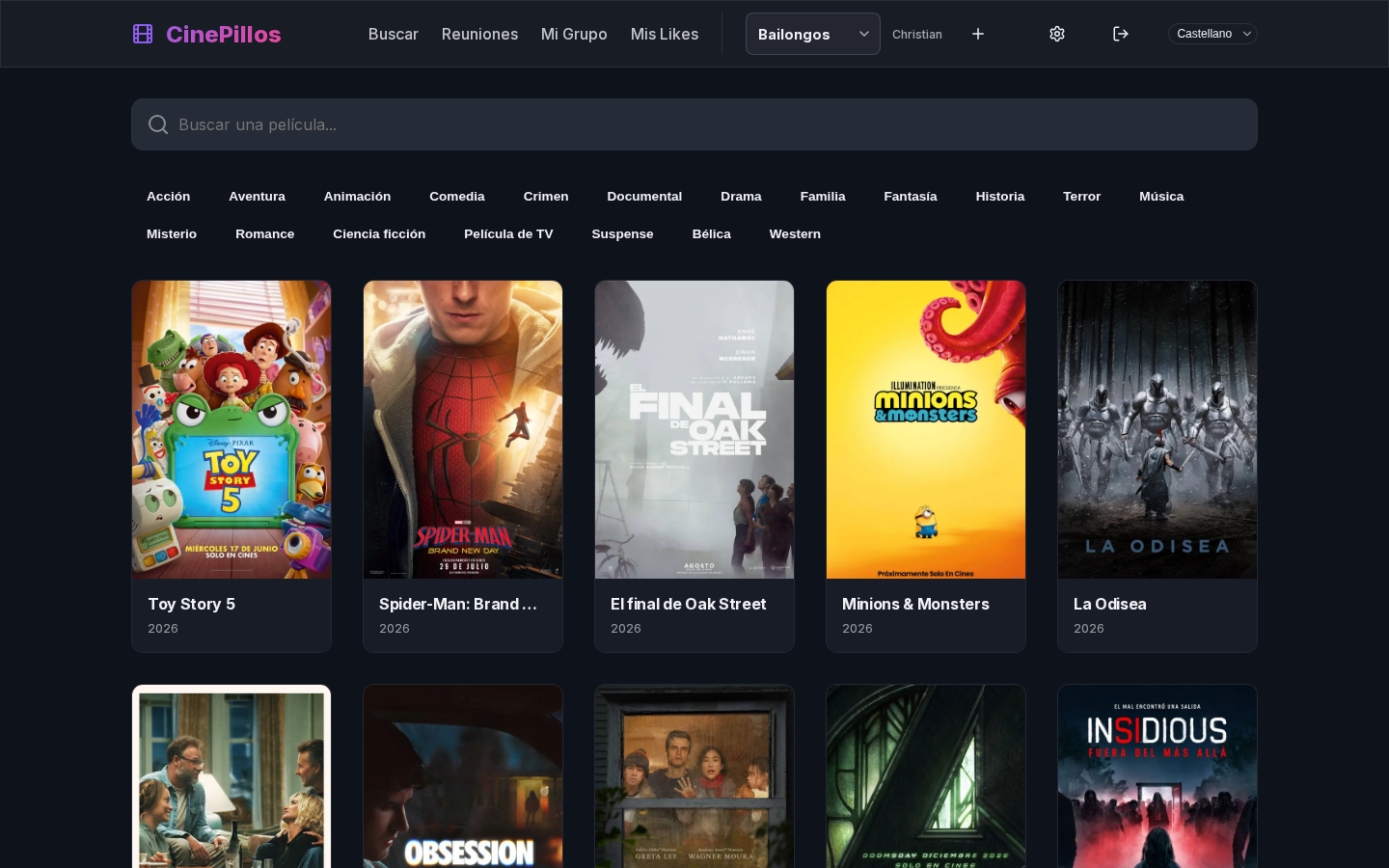Filter by the Familia genre
The image size is (1389, 868).
click(823, 196)
